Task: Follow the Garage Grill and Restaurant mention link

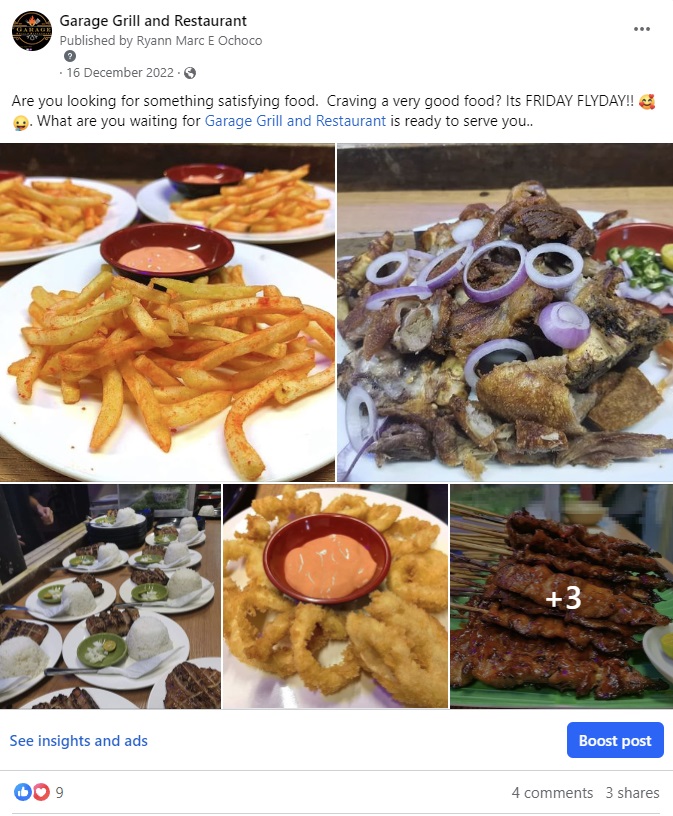Action: (x=295, y=121)
